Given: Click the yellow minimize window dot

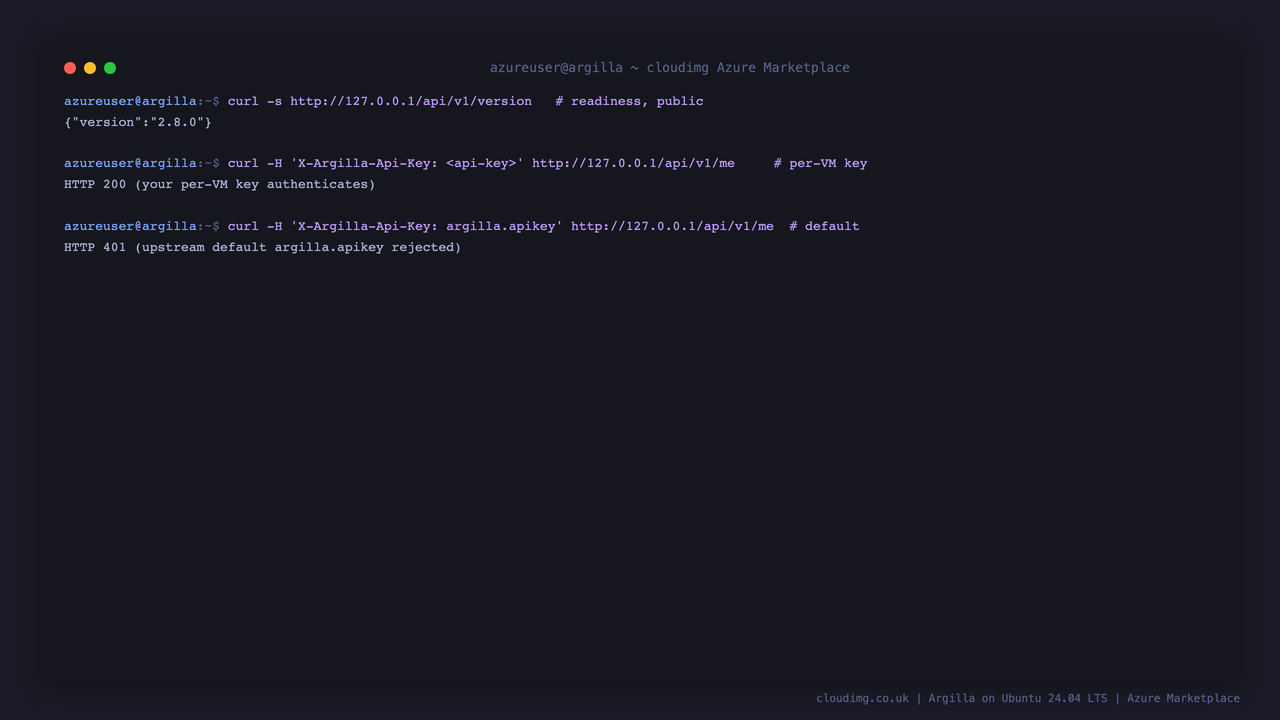Looking at the screenshot, I should (x=90, y=68).
